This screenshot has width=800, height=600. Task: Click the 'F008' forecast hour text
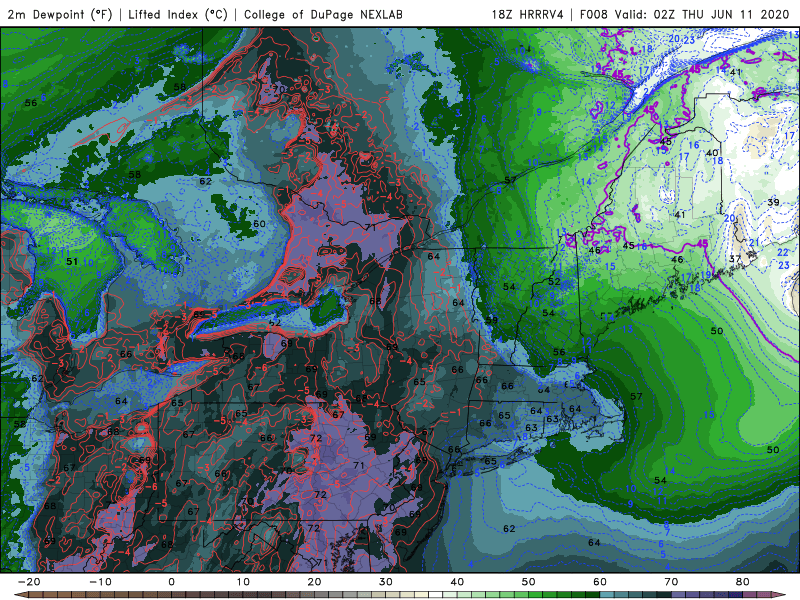pyautogui.click(x=595, y=14)
